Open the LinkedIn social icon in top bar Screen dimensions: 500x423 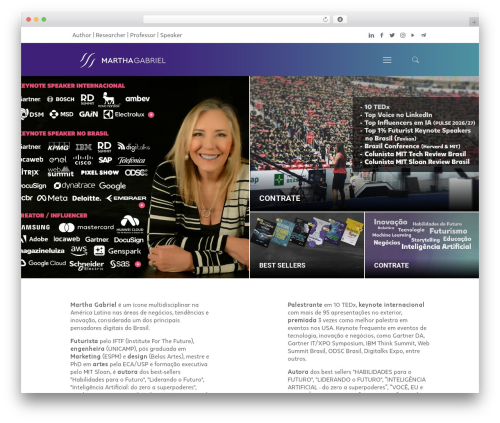[371, 35]
